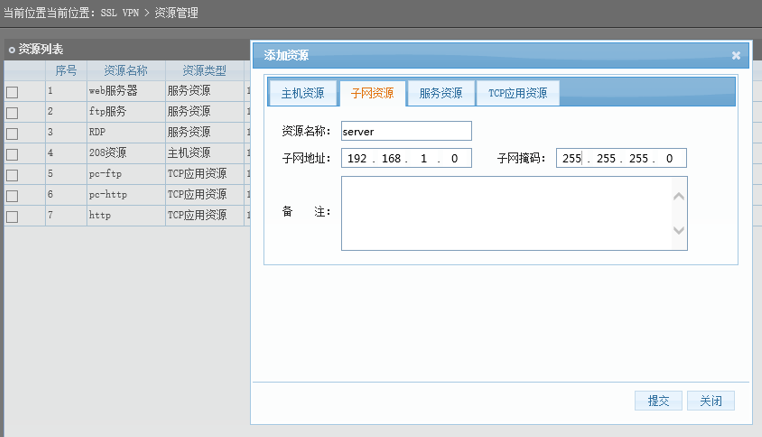Image resolution: width=762 pixels, height=437 pixels.
Task: Click the 资源名称 input field
Action: (x=405, y=131)
